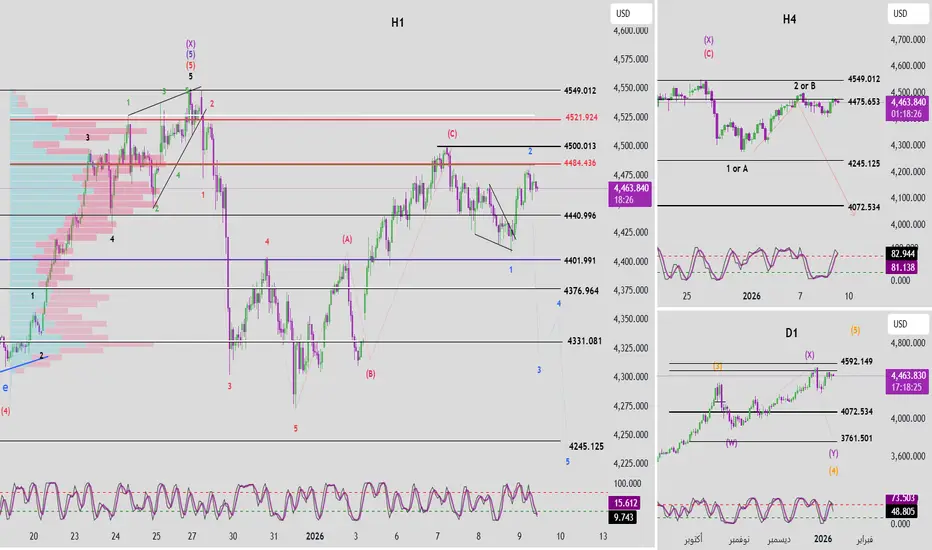The image size is (932, 550).
Task: Click 3,600.000 on D1 price axis
Action: coord(908,456)
